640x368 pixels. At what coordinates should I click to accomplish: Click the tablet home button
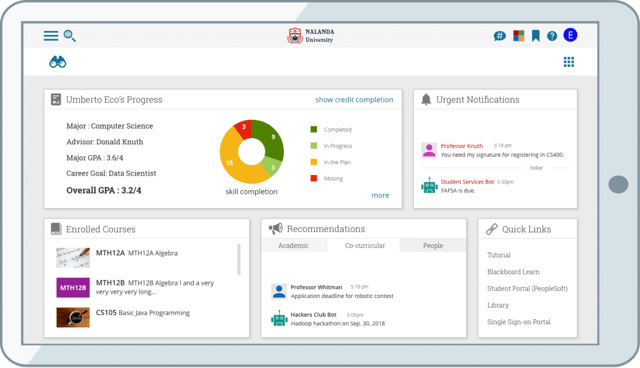(x=618, y=184)
